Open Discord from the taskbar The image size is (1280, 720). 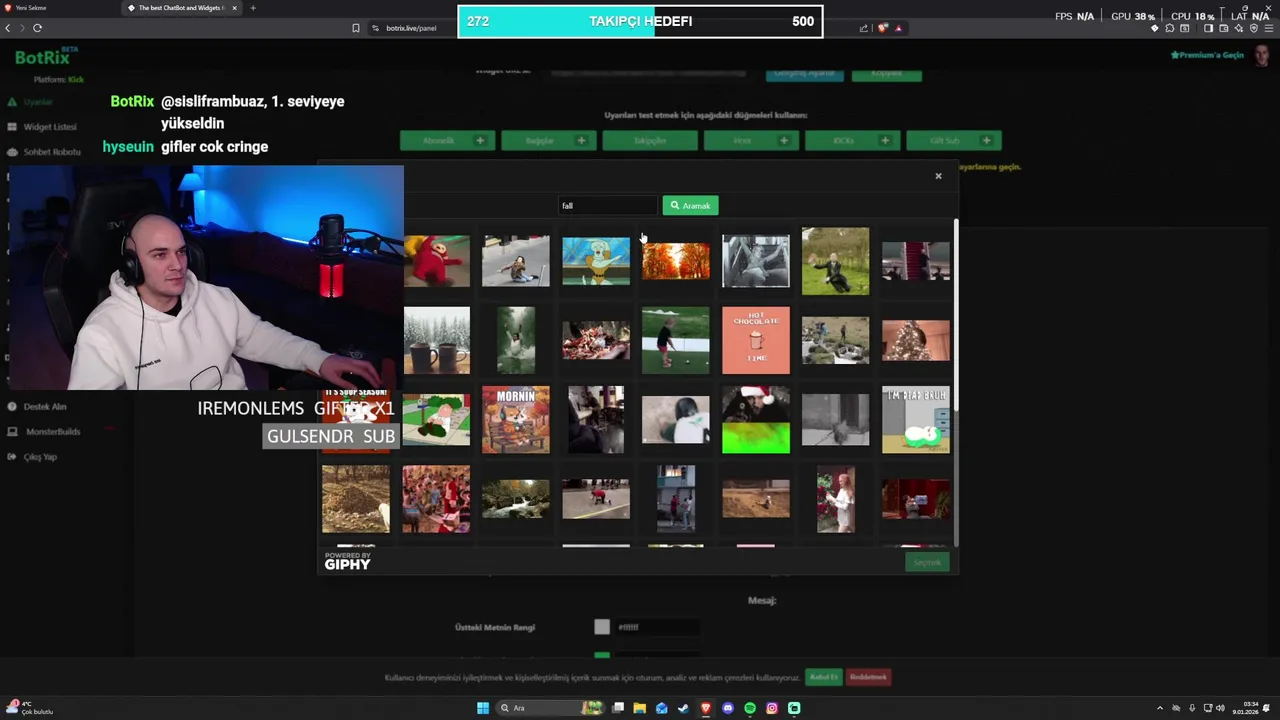[728, 708]
